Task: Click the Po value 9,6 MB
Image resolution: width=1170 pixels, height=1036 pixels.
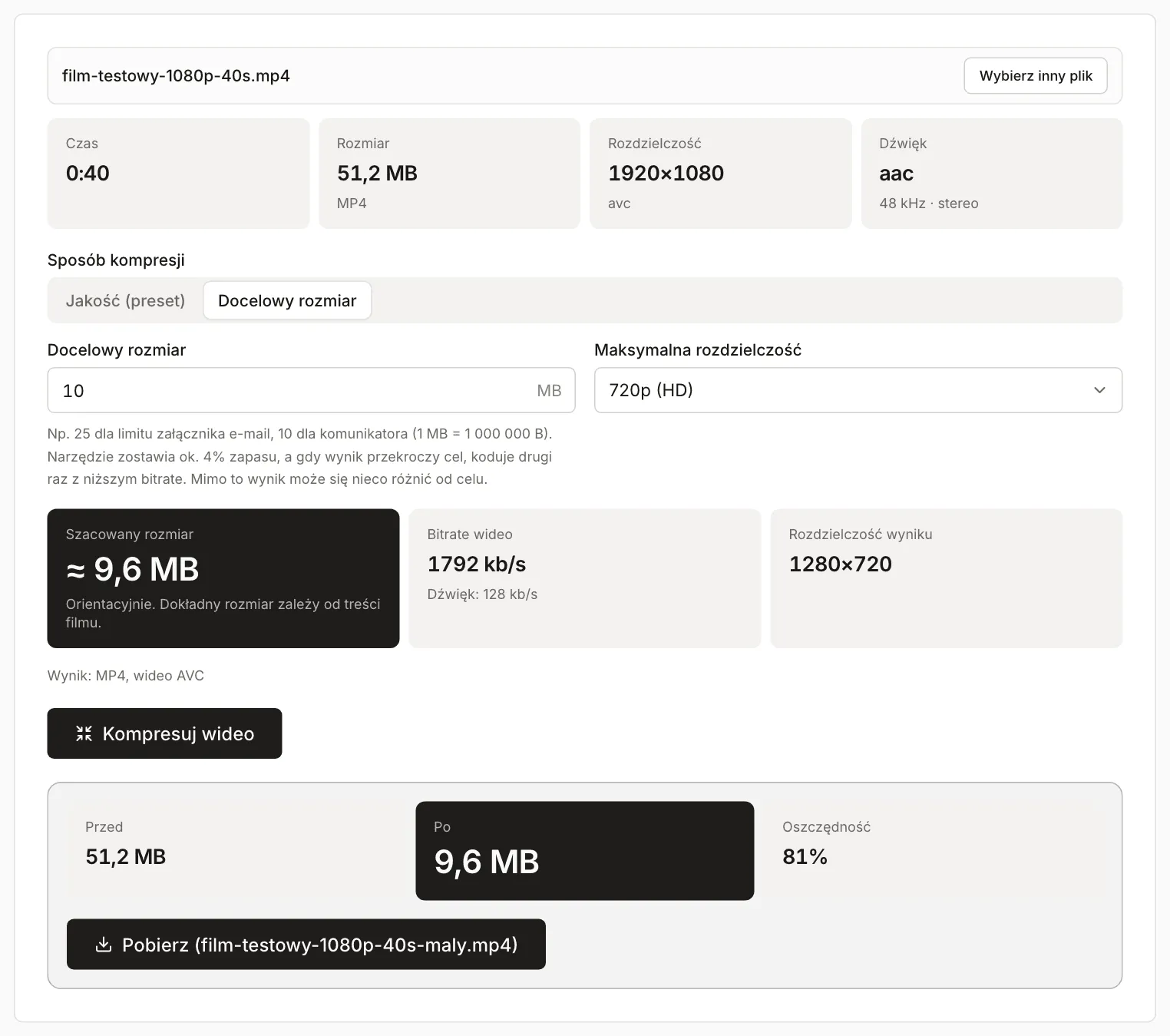Action: (487, 862)
